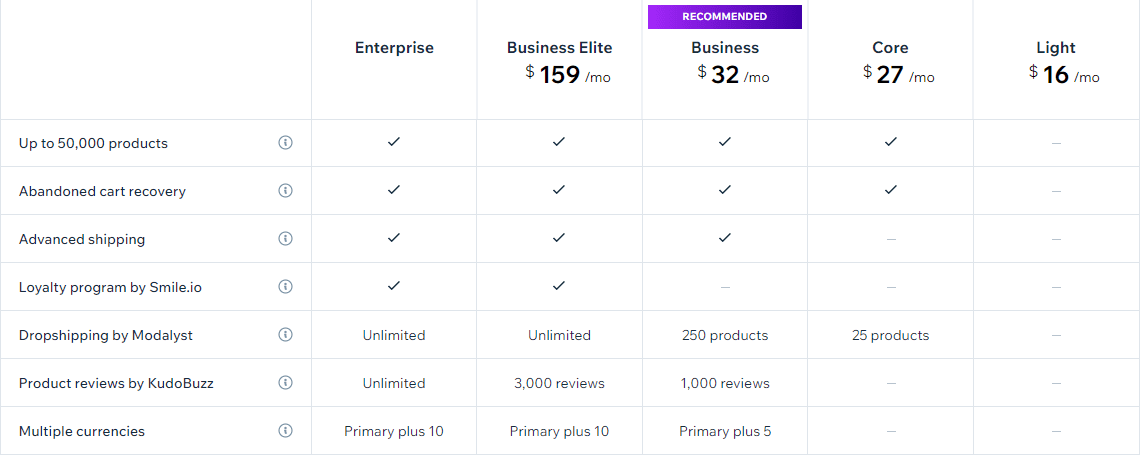This screenshot has height=455, width=1140.
Task: Click the Business plan $32 price
Action: tap(733, 74)
